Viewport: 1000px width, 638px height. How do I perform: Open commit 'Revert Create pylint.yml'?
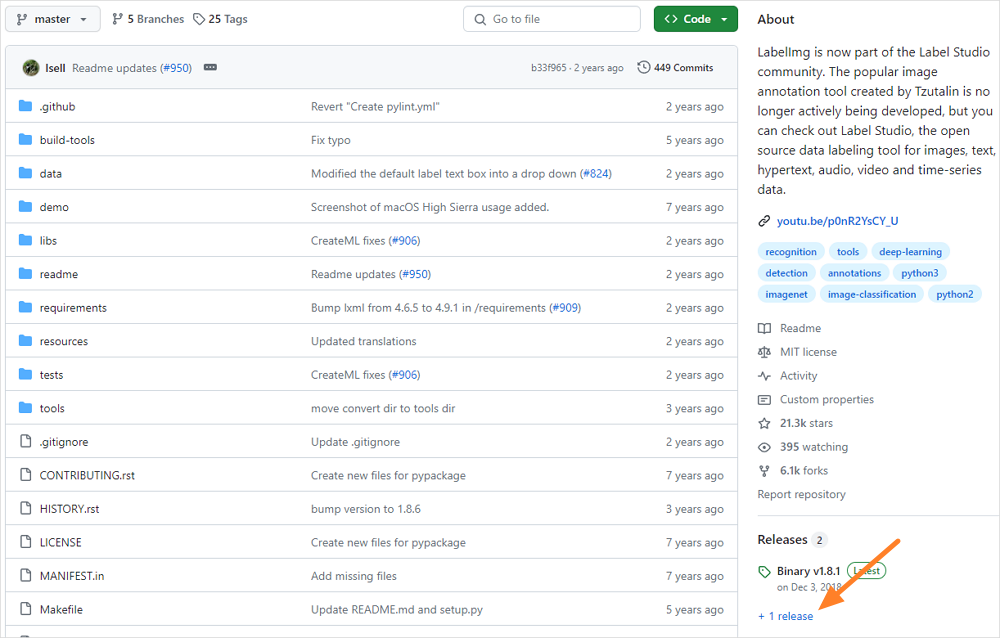(375, 107)
